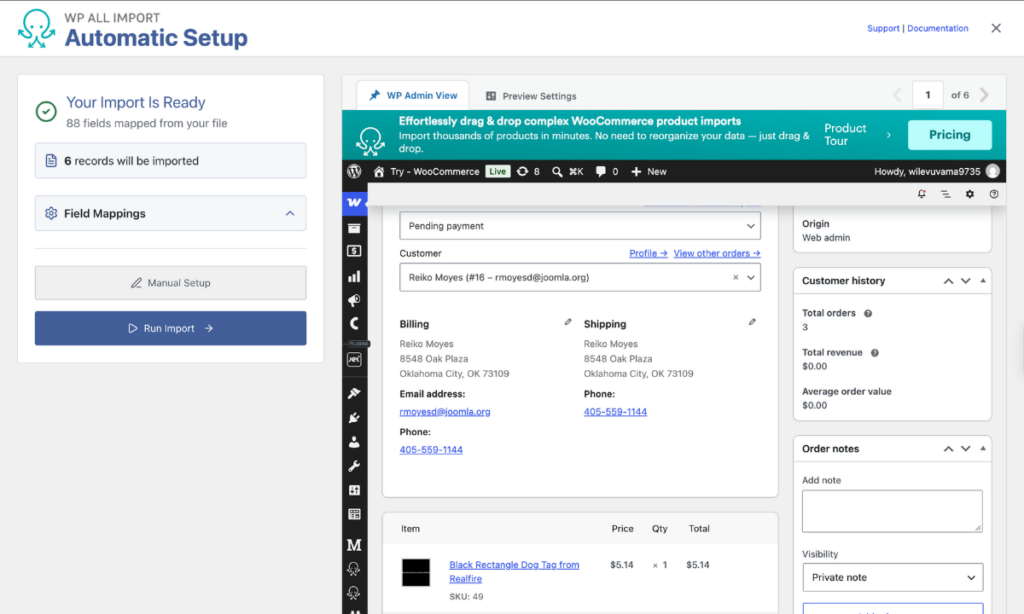Click the record number input field

point(927,95)
